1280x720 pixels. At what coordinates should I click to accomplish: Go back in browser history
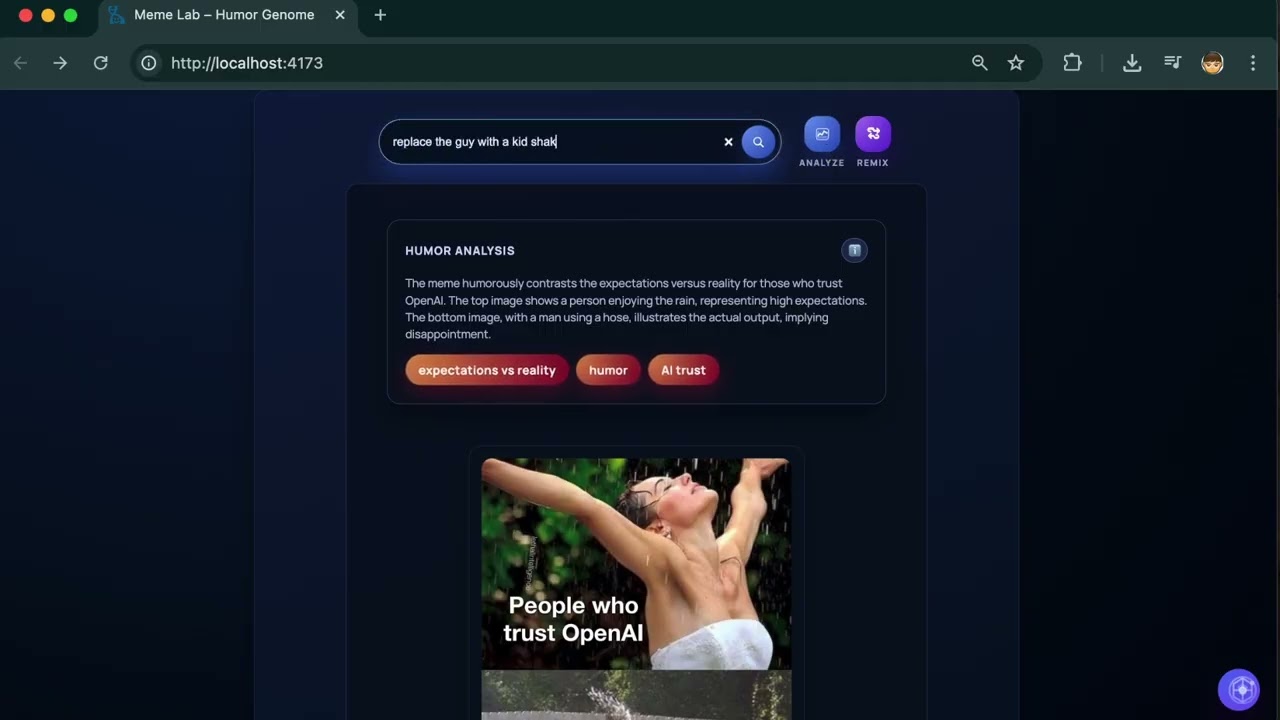pyautogui.click(x=21, y=63)
